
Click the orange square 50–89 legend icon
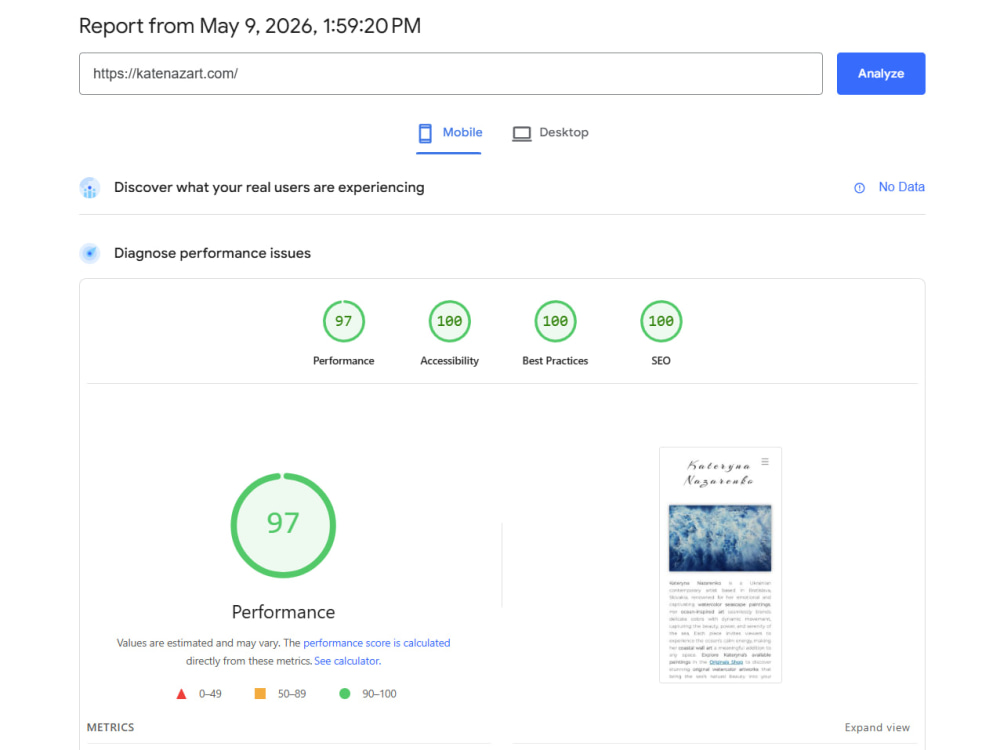(260, 693)
